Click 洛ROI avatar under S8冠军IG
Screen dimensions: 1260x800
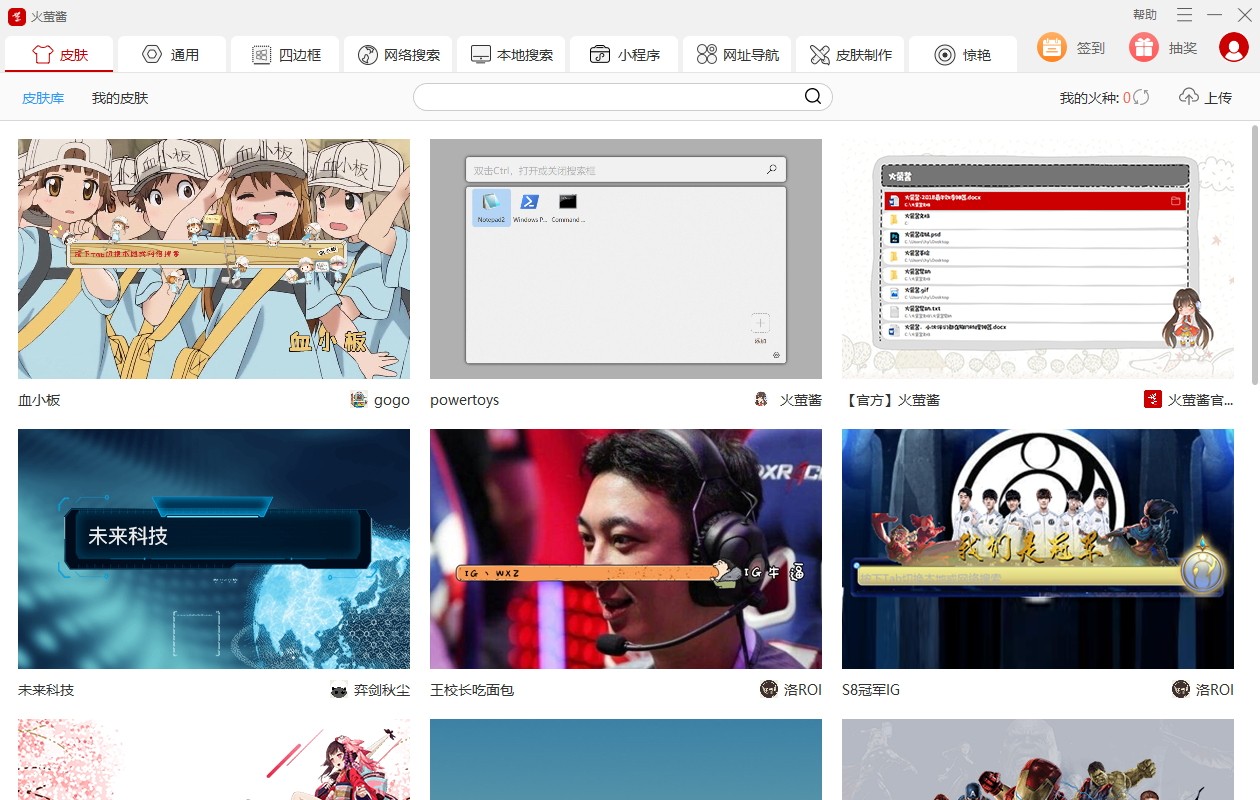click(1181, 689)
